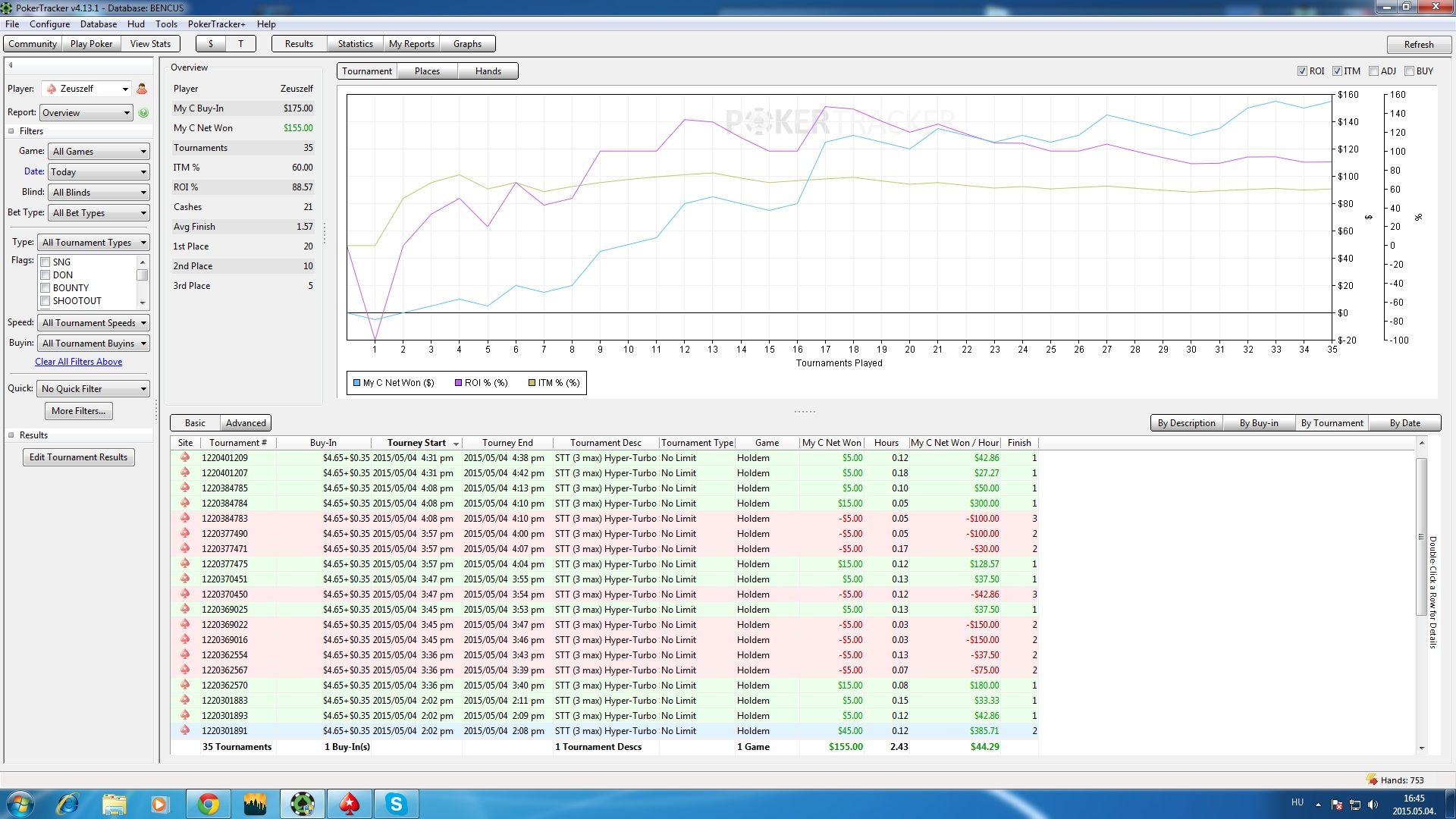Click the chip icon beside Hands count
The width and height of the screenshot is (1456, 819).
tap(1371, 780)
